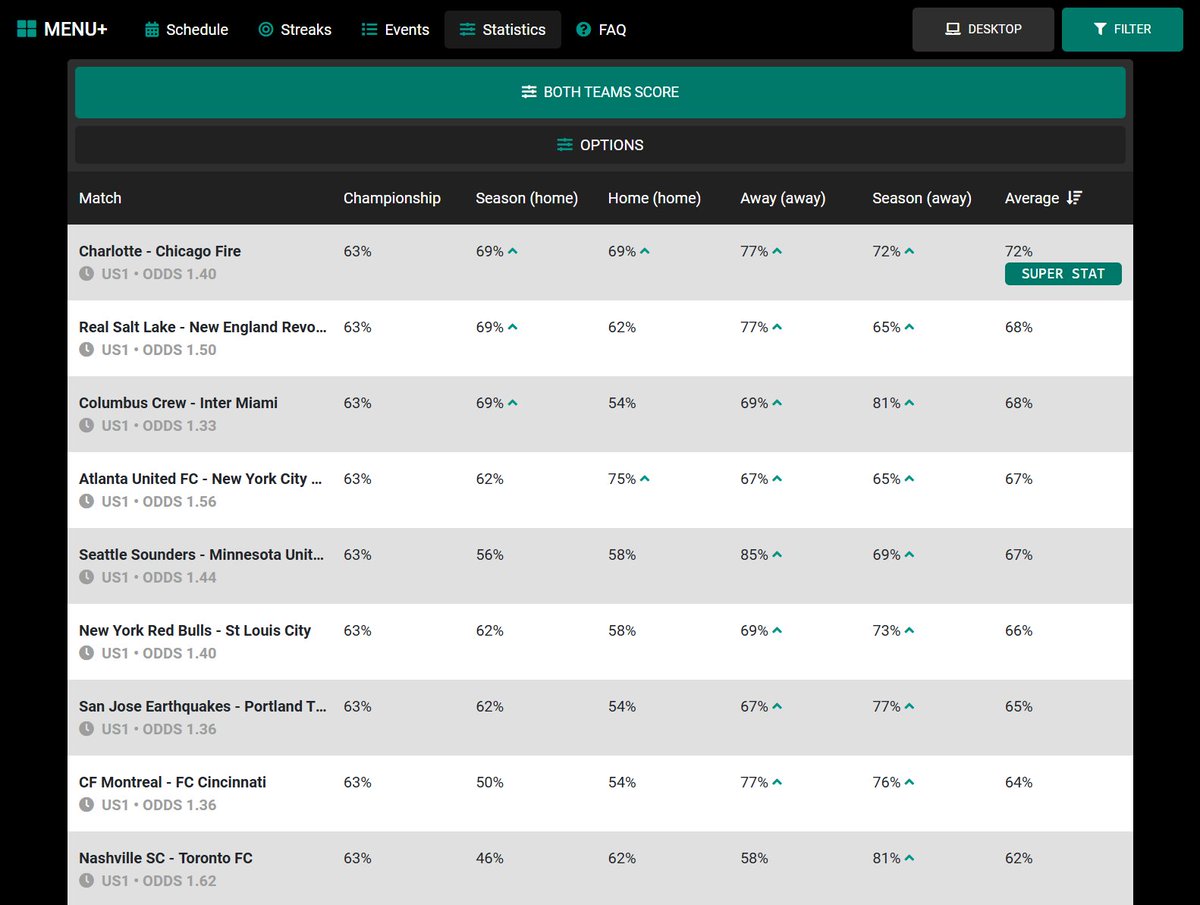This screenshot has height=905, width=1200.
Task: Click the Average column sort icon
Action: [1074, 198]
